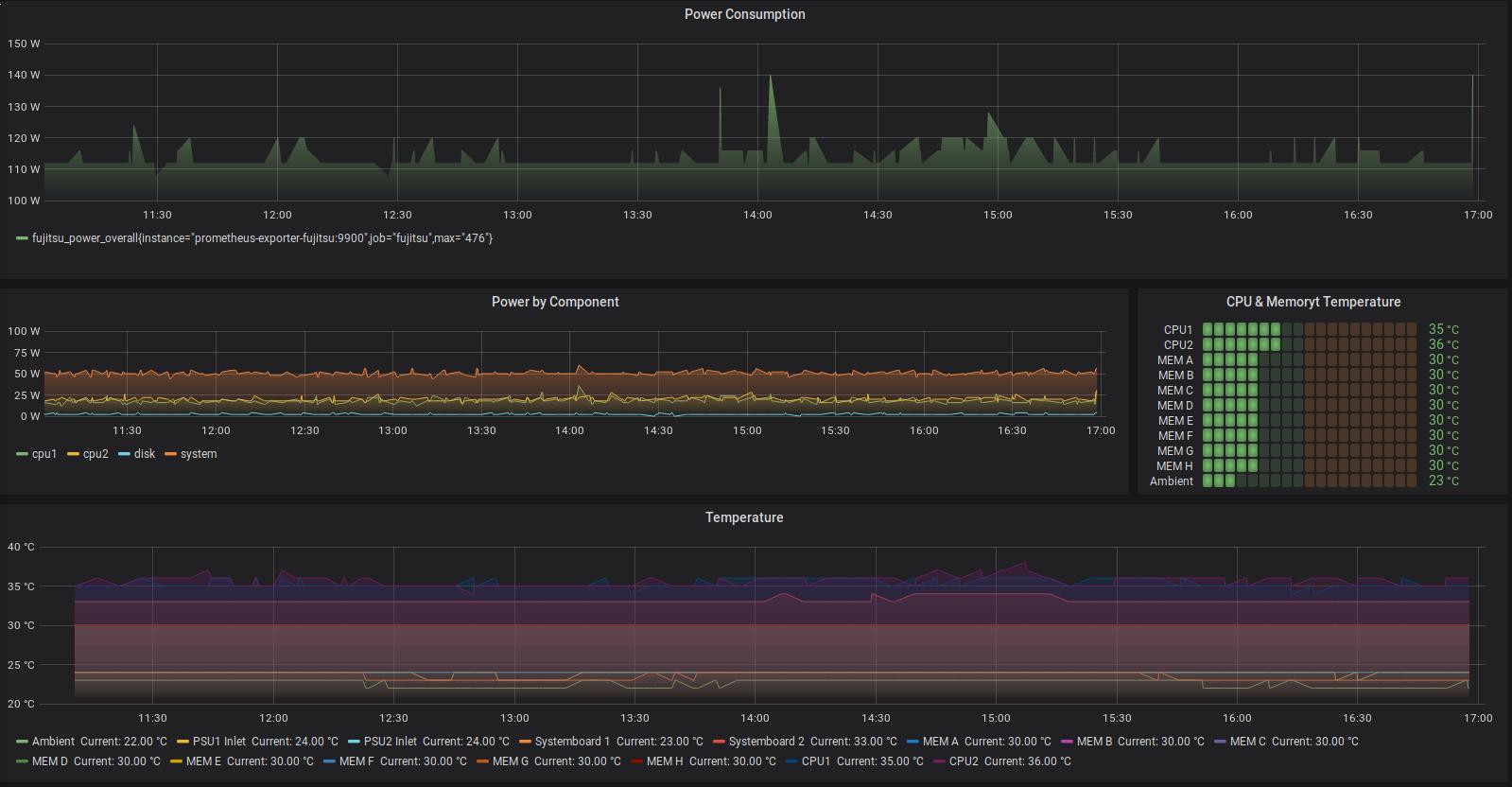The height and width of the screenshot is (787, 1512).
Task: Click the 23 °C Ambient gauge value
Action: [1443, 481]
